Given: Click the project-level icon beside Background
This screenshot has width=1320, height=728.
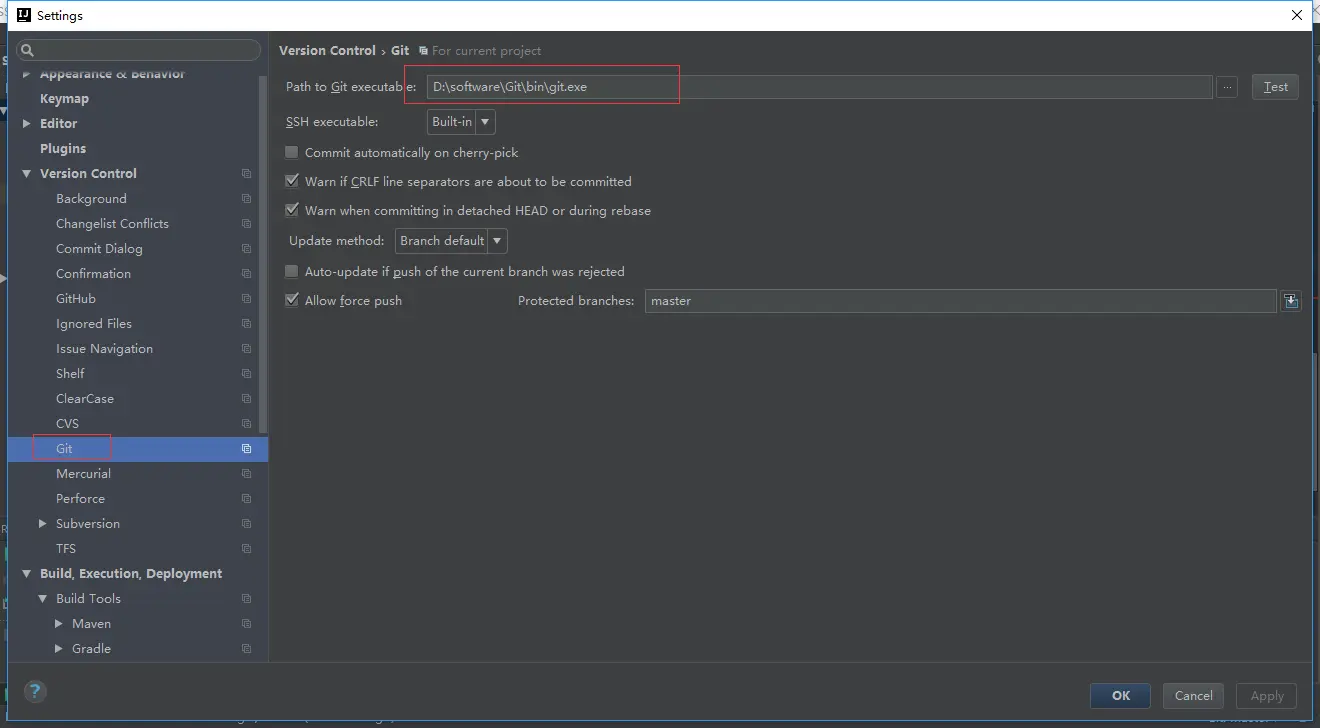Looking at the screenshot, I should (246, 199).
